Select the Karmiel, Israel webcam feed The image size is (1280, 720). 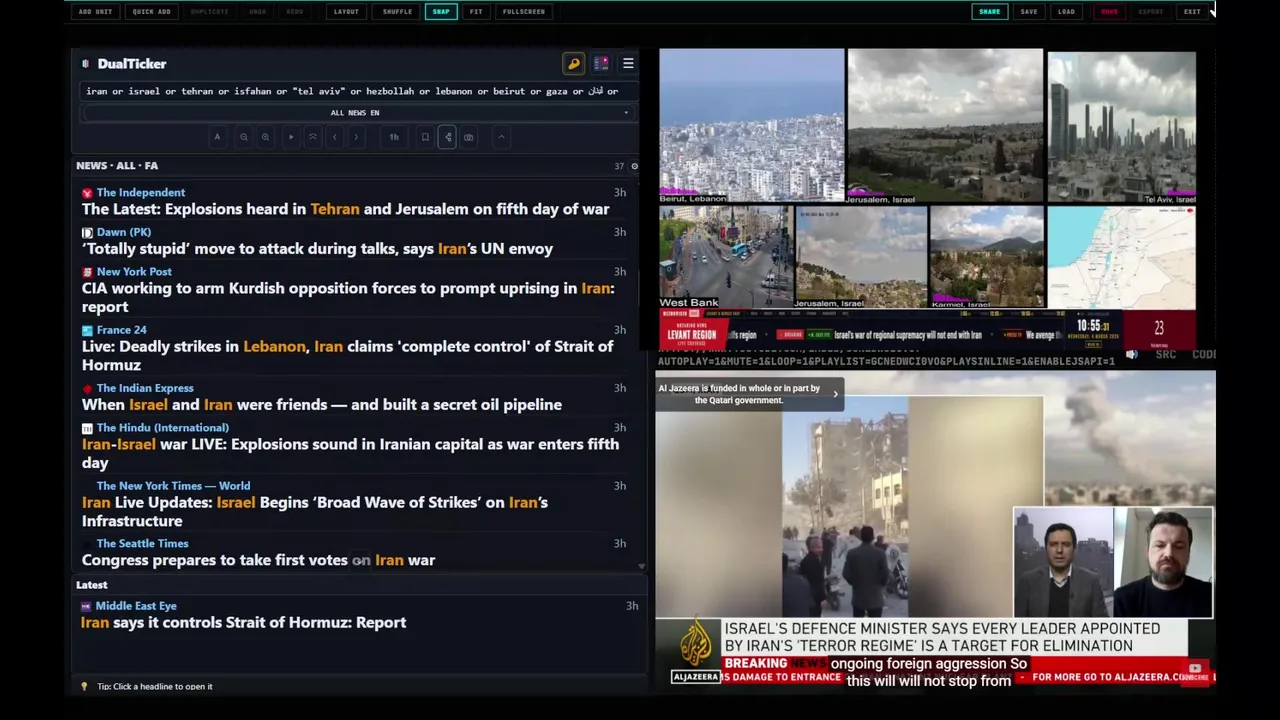[x=986, y=257]
